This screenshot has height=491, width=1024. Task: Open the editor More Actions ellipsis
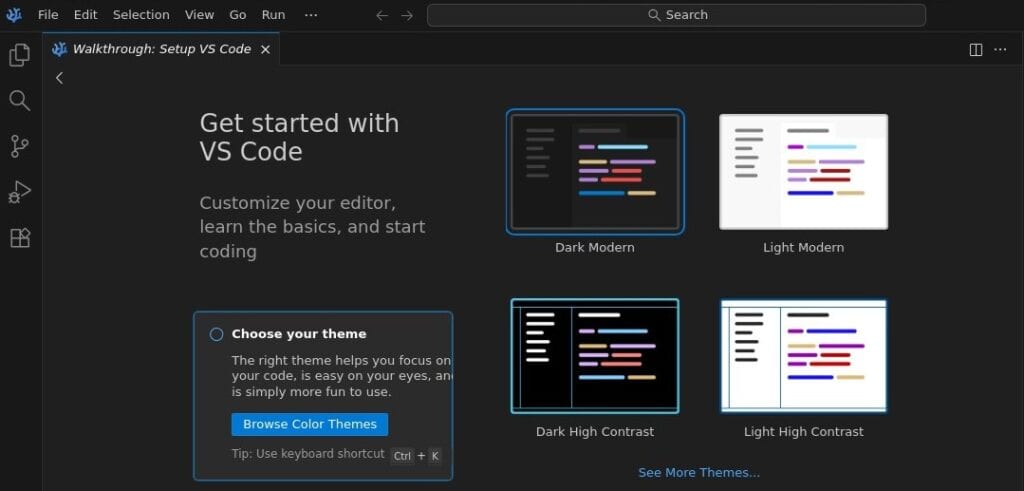click(1000, 50)
